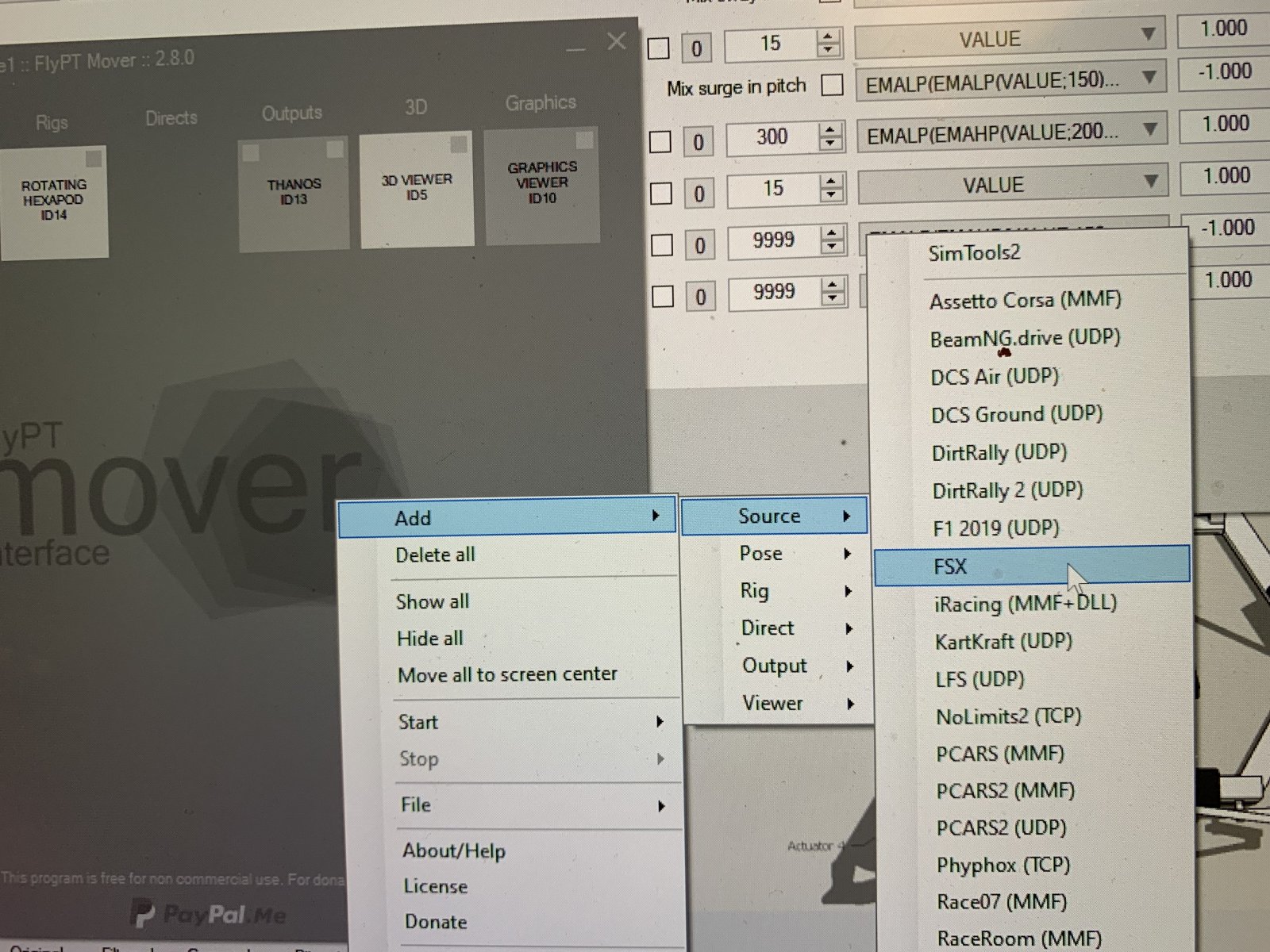Choose Delete all from the context menu
1270x952 pixels.
435,555
